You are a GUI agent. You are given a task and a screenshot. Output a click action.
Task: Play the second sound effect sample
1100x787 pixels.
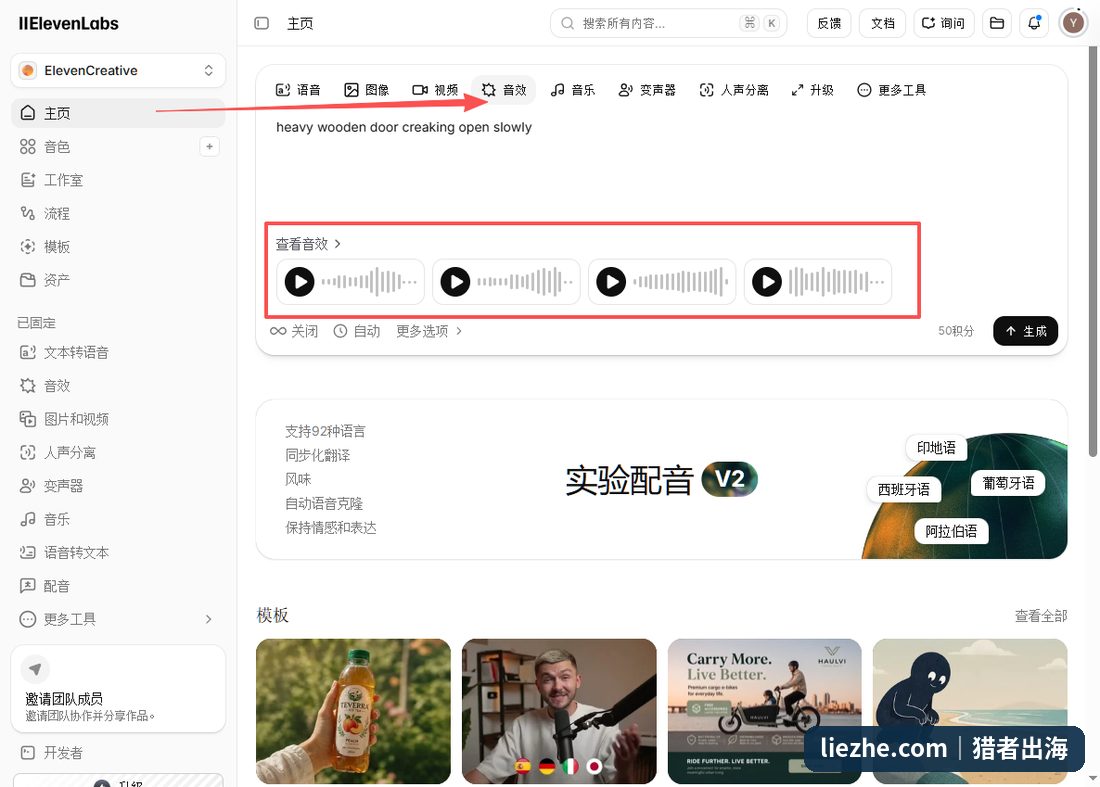[455, 282]
